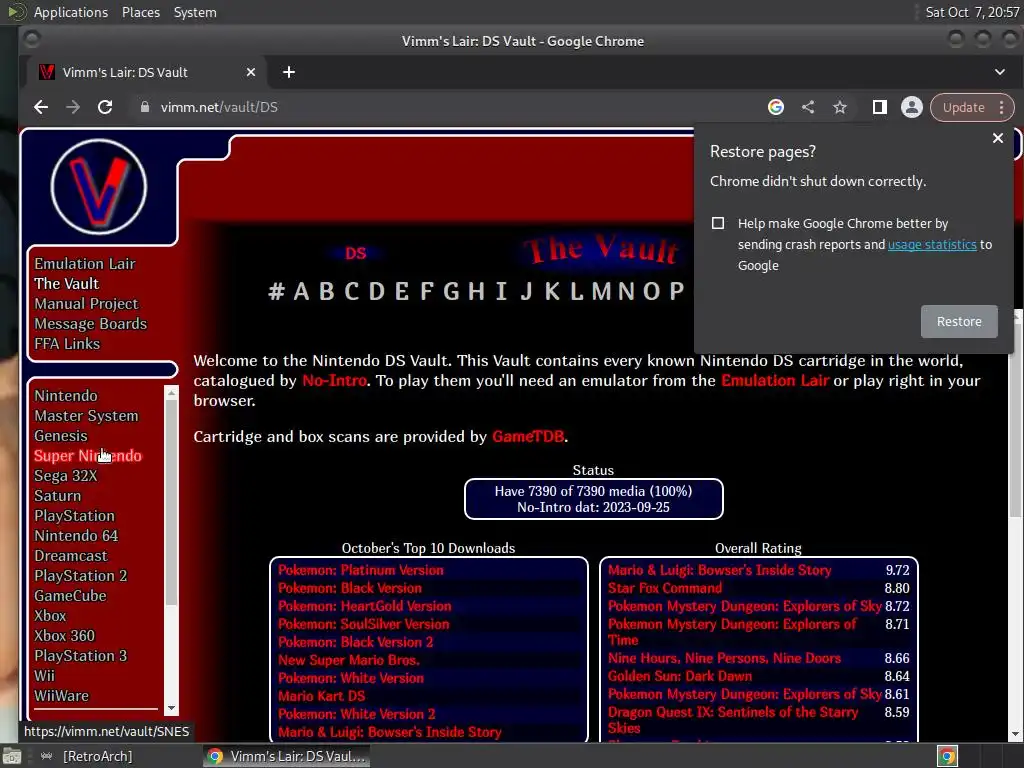Reload the page with the refresh icon
The width and height of the screenshot is (1024, 768).
click(x=104, y=107)
